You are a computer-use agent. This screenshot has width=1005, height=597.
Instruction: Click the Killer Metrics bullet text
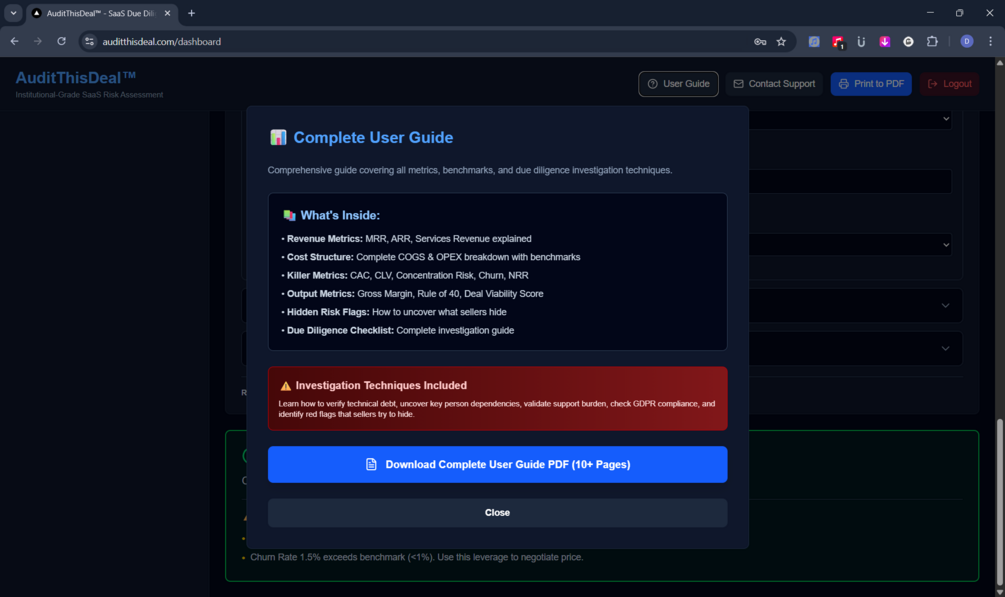click(x=405, y=276)
